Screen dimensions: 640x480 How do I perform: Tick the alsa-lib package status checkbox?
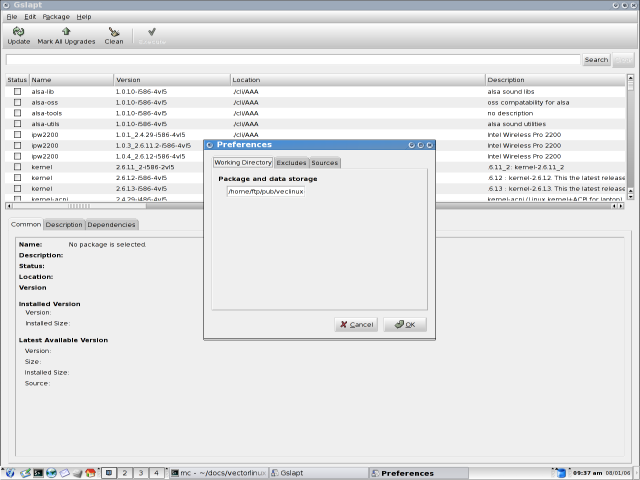click(17, 91)
